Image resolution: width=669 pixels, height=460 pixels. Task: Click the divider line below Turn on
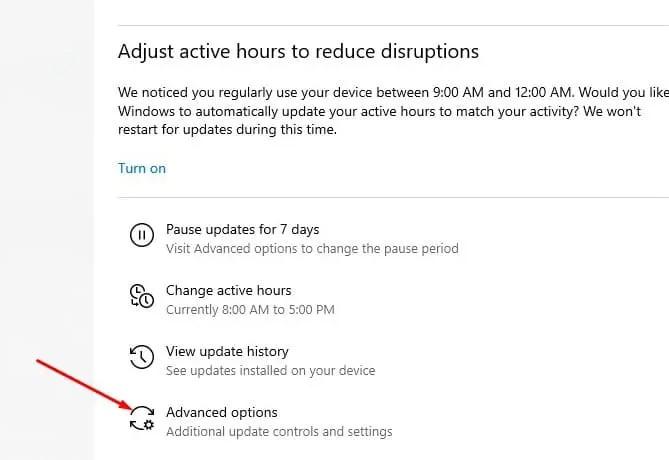click(x=393, y=198)
